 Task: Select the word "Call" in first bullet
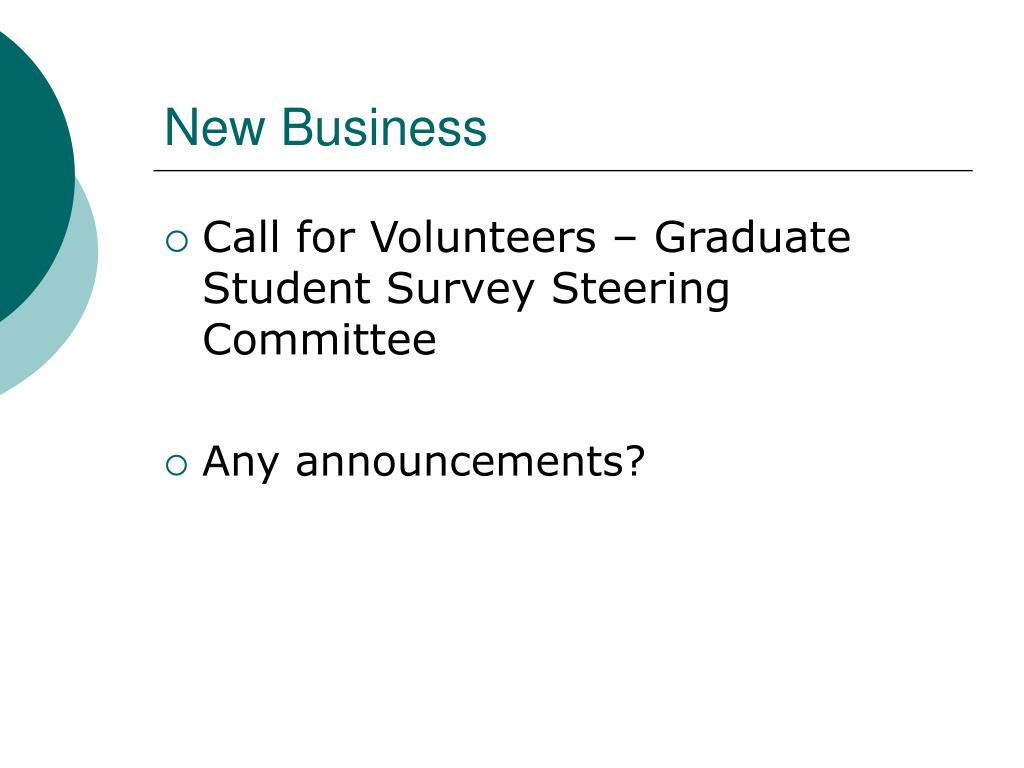click(x=241, y=236)
